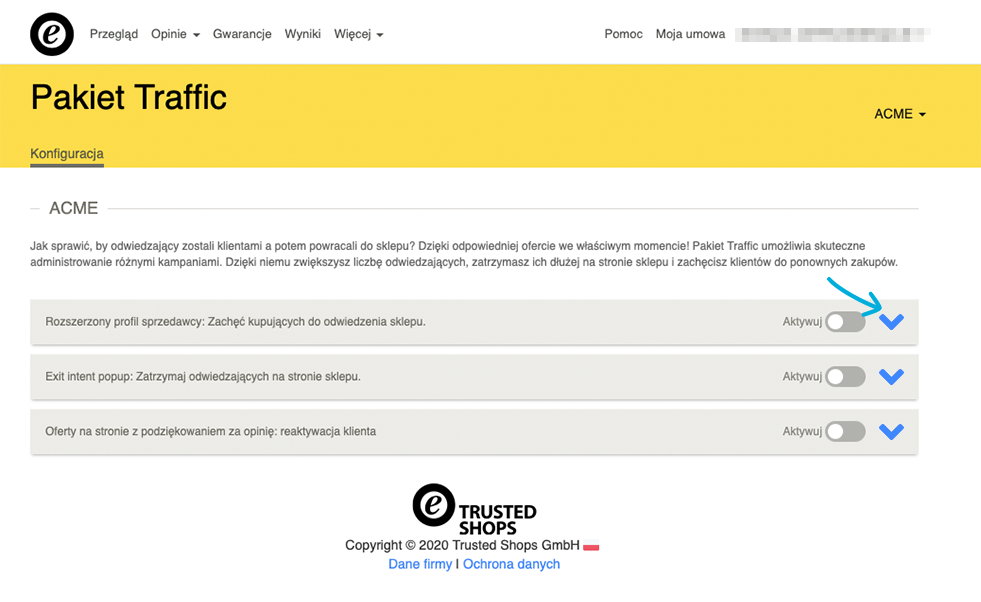
Task: Click 'Copyright © 2020 Trusted Shops GmbH' text
Action: click(462, 545)
